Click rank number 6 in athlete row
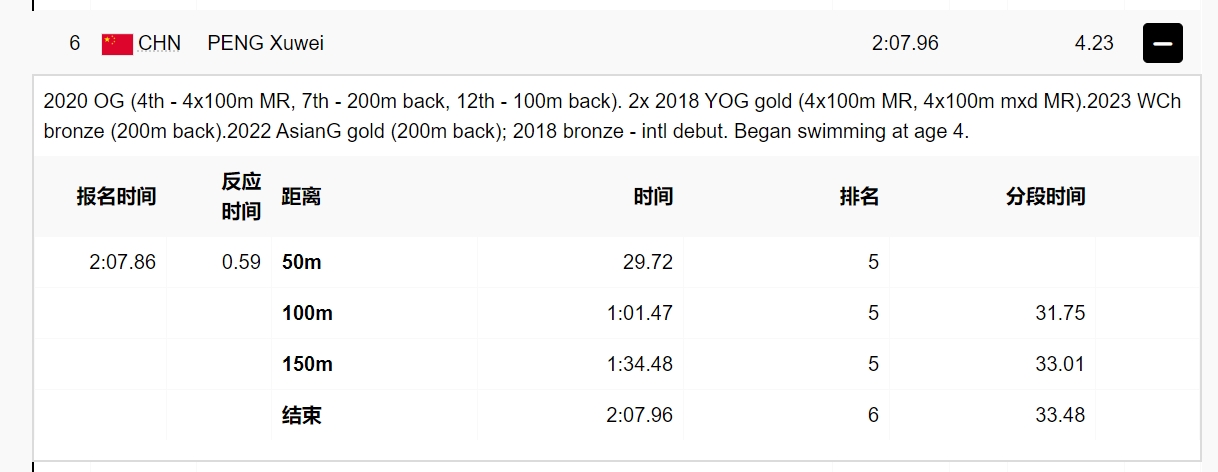 [x=75, y=43]
